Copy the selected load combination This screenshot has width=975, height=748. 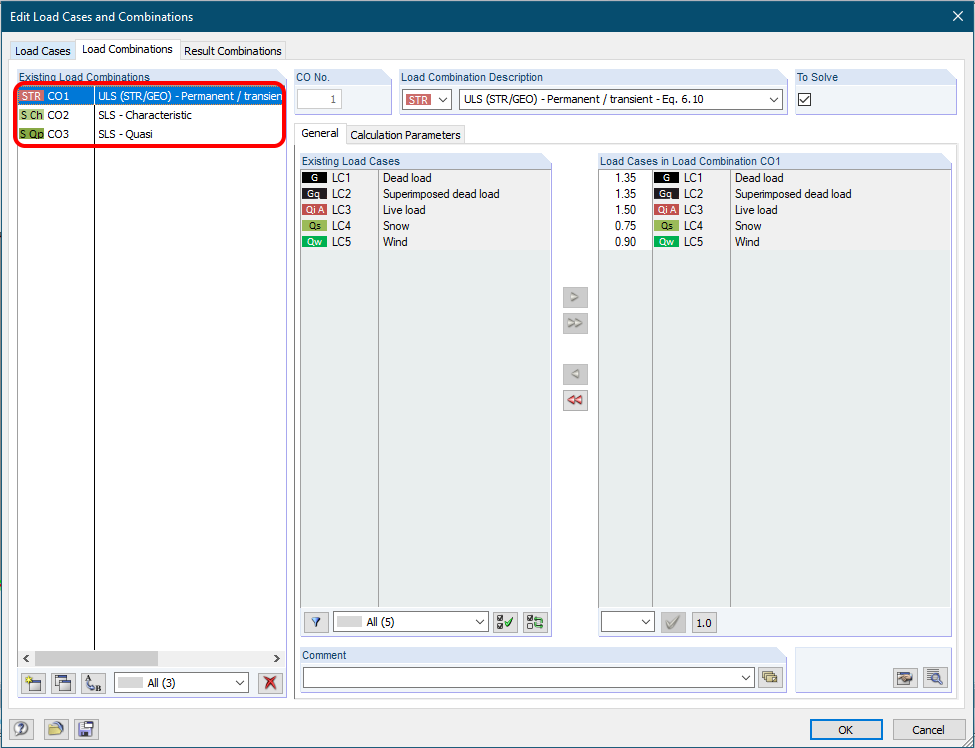click(63, 683)
